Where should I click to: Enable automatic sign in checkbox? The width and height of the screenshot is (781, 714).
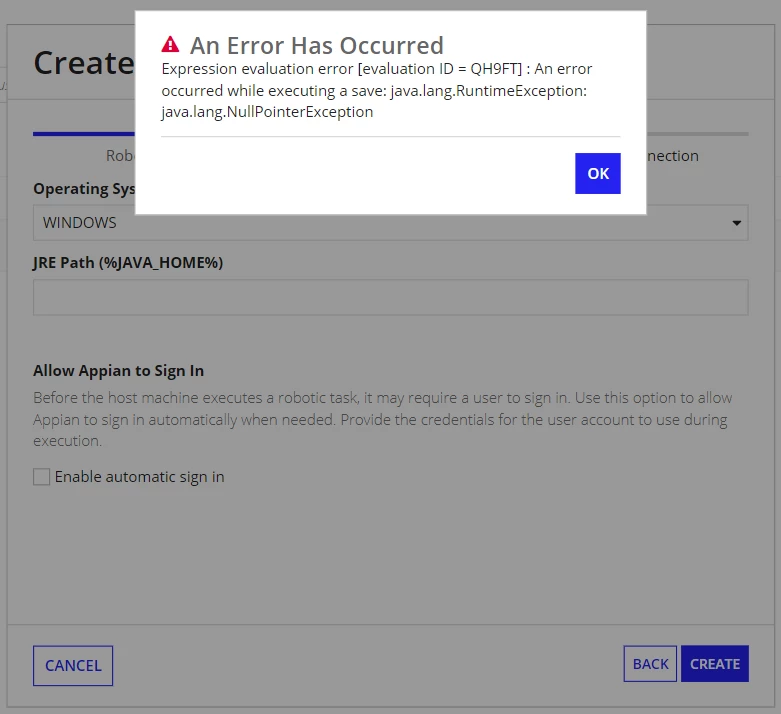pos(41,477)
